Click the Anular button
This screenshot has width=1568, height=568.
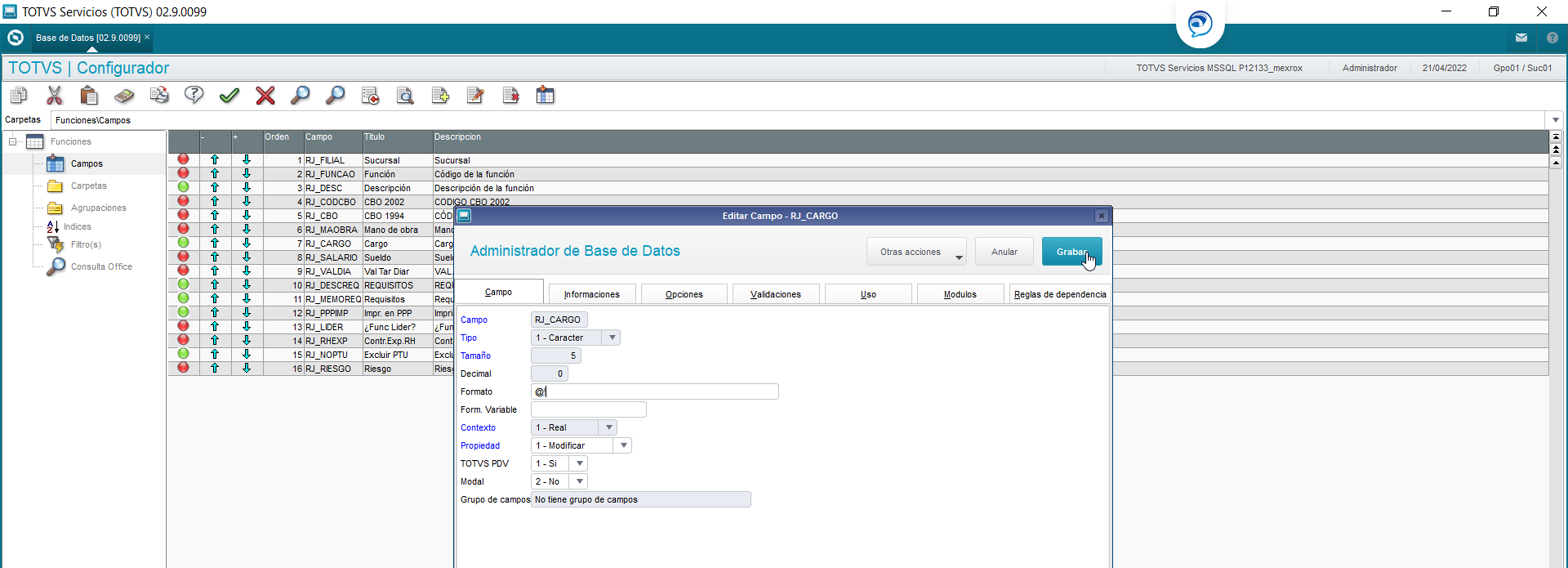point(1005,252)
